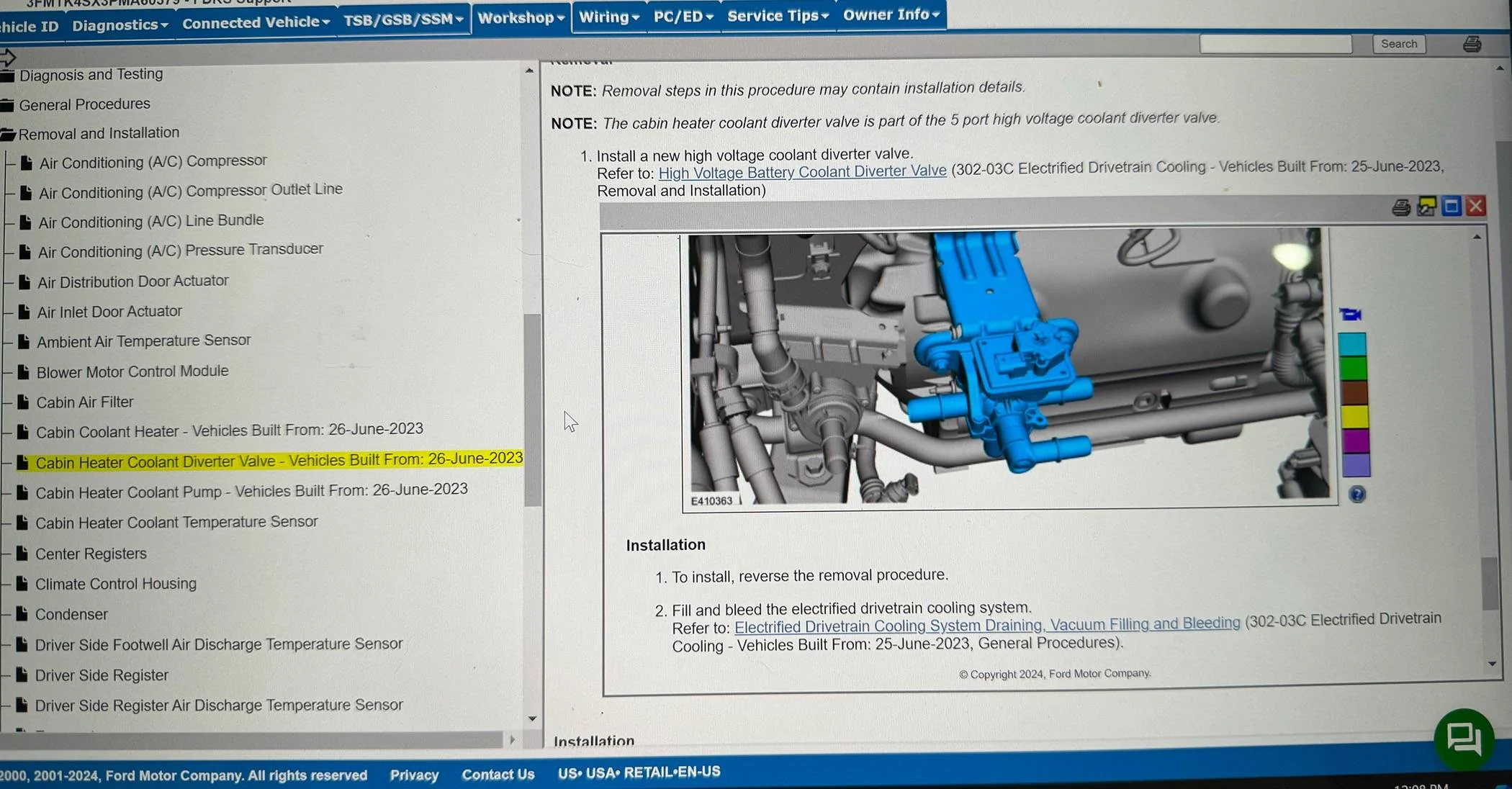Close the procedure panel with red X
Screen dimensions: 1512x789
click(1475, 206)
